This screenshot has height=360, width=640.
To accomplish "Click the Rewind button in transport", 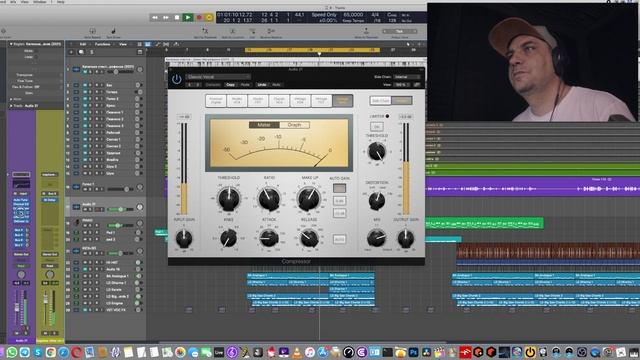I will (155, 17).
